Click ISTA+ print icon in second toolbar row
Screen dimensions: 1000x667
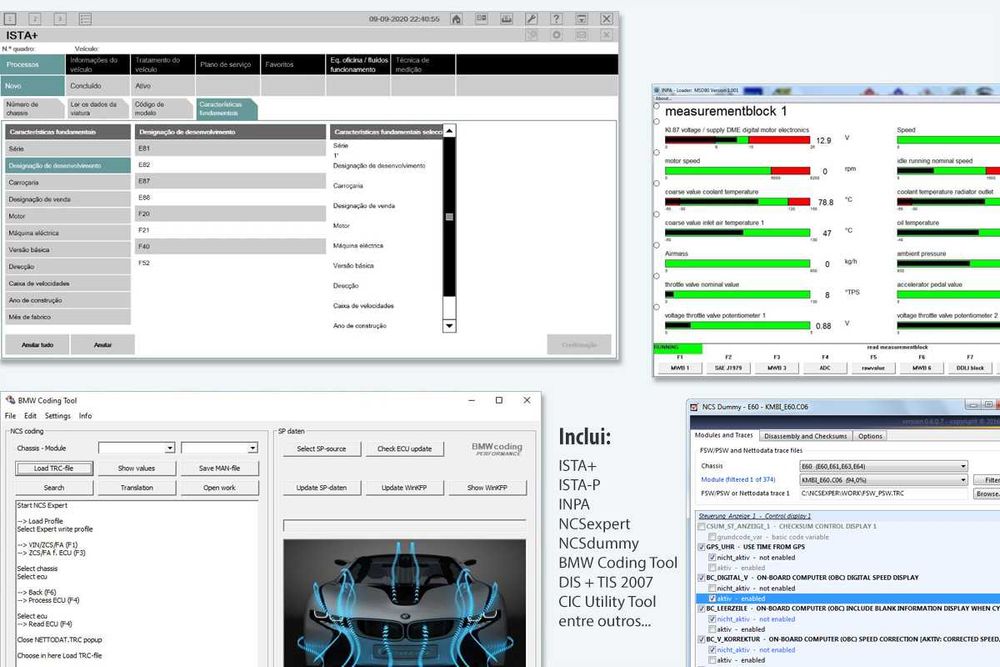coord(531,35)
